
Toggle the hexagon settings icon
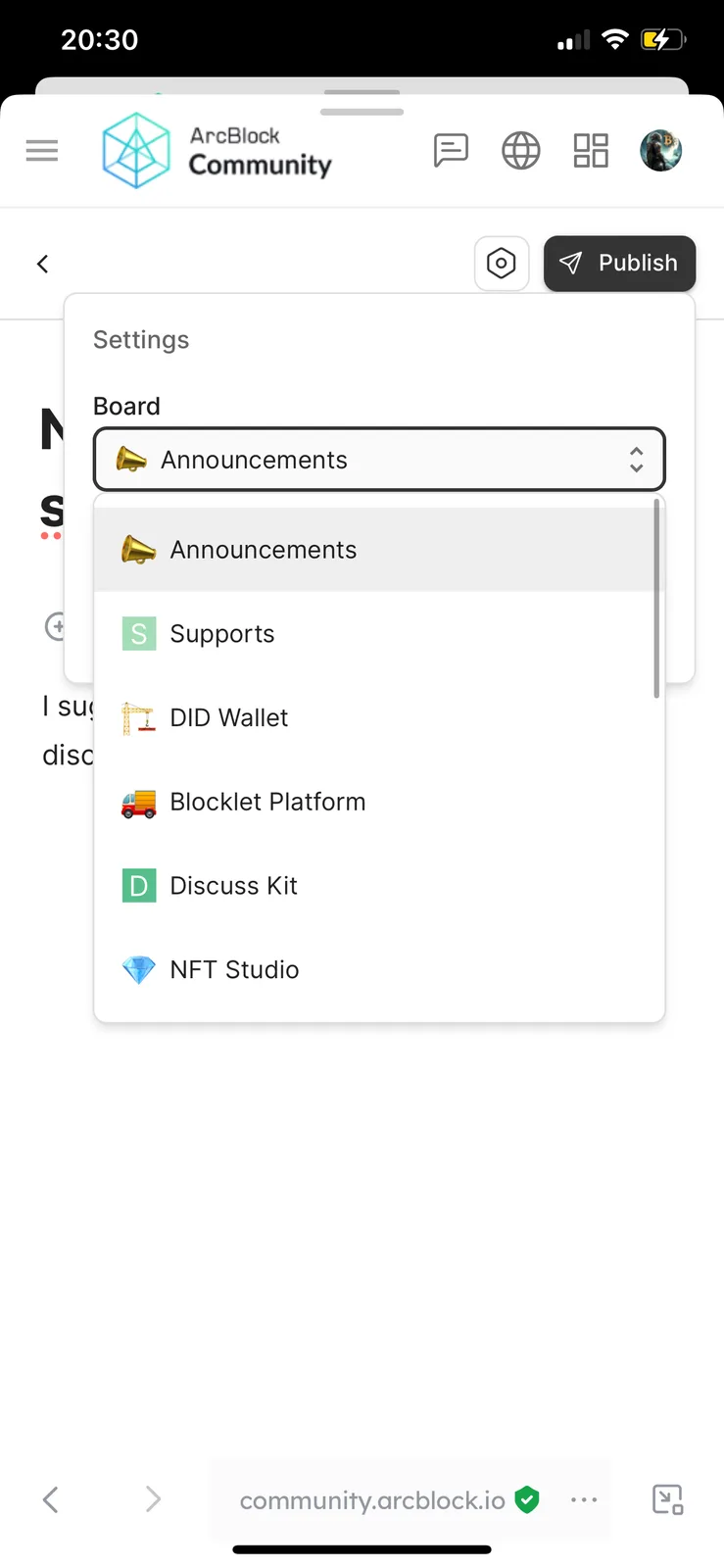[x=502, y=264]
